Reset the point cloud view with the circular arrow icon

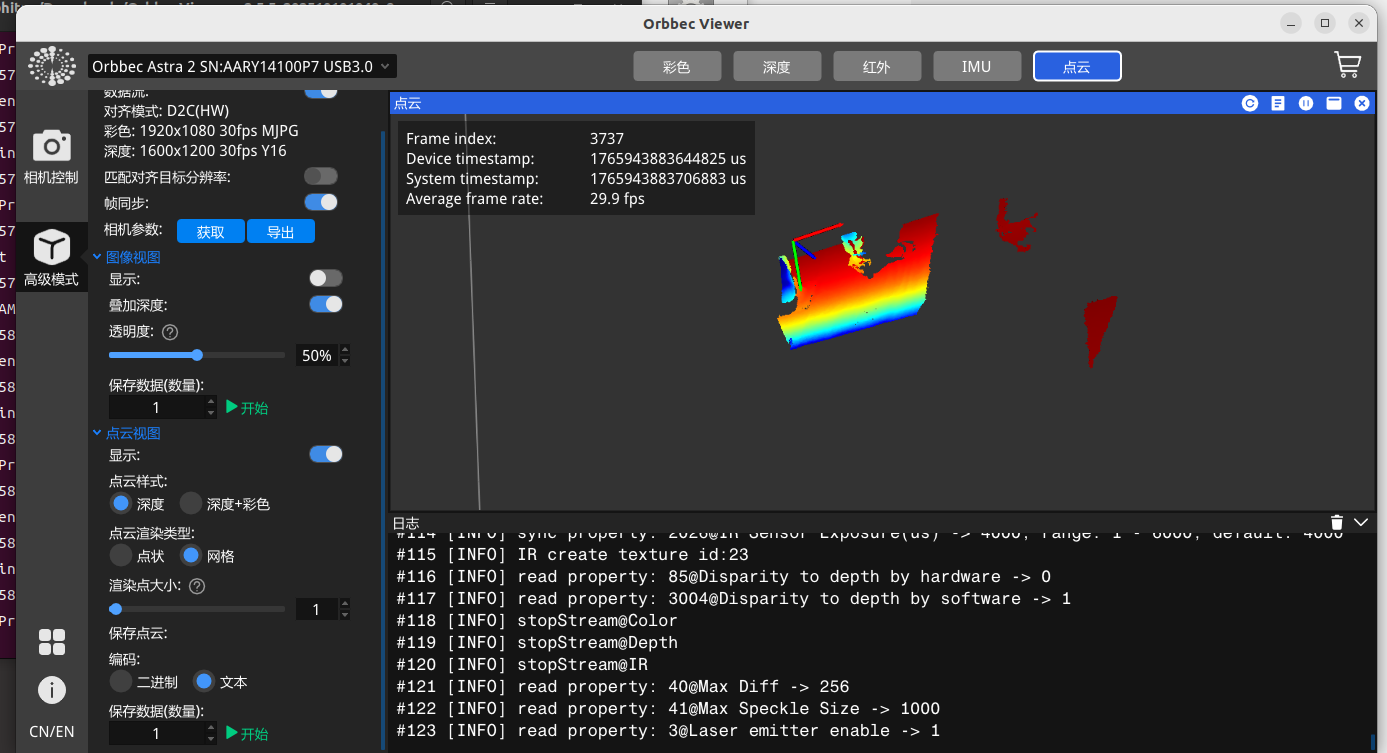coord(1249,103)
